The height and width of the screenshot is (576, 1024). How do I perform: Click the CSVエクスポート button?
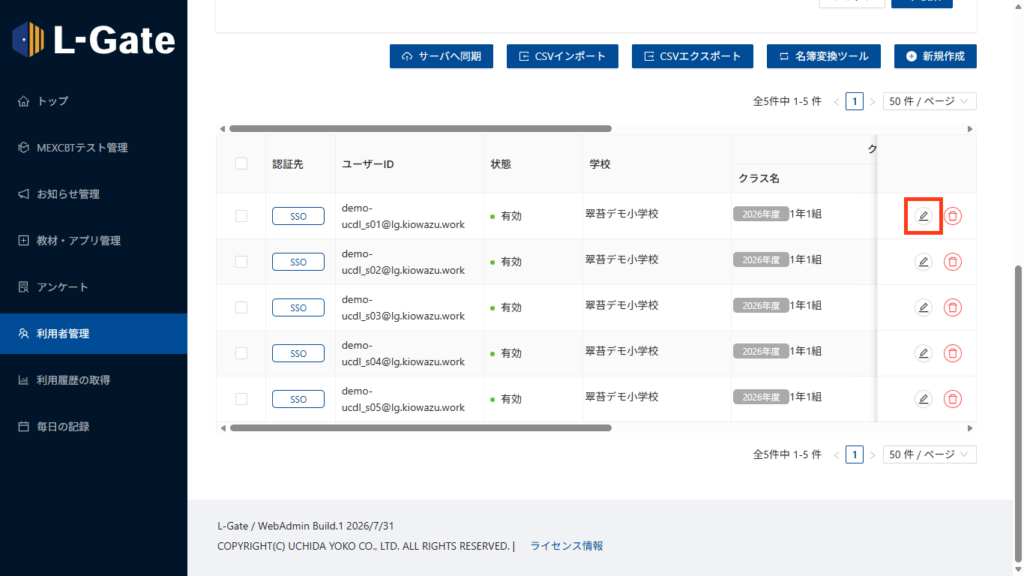tap(692, 56)
